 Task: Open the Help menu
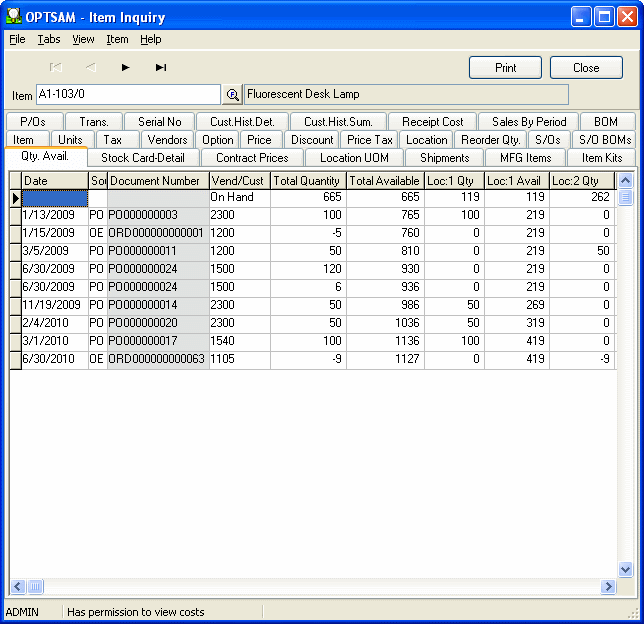[x=150, y=40]
